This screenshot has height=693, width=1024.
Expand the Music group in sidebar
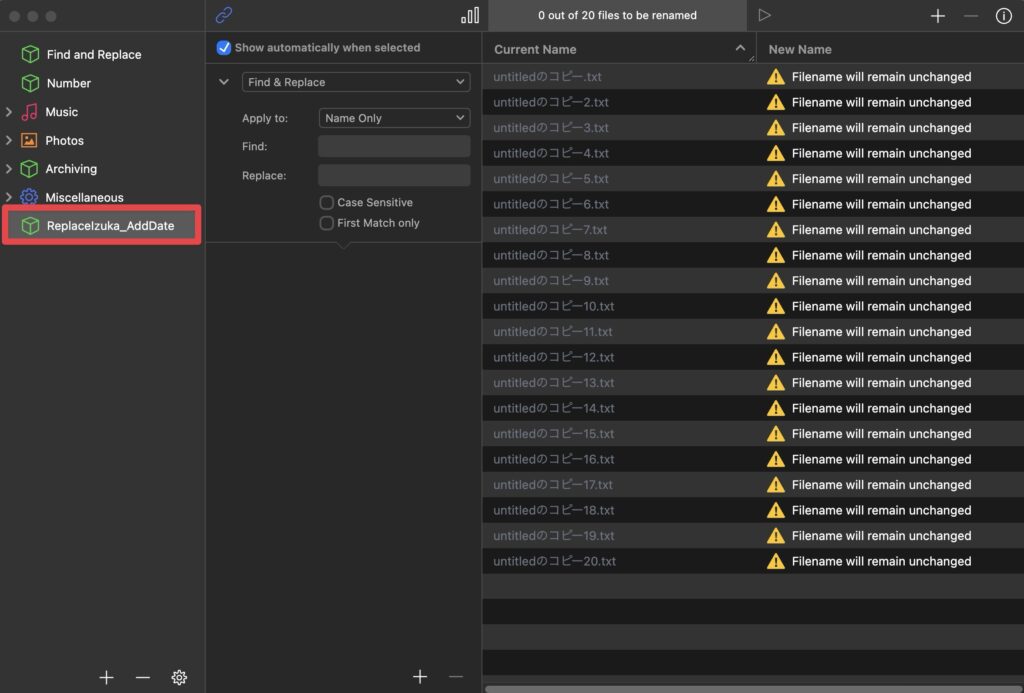coord(9,112)
